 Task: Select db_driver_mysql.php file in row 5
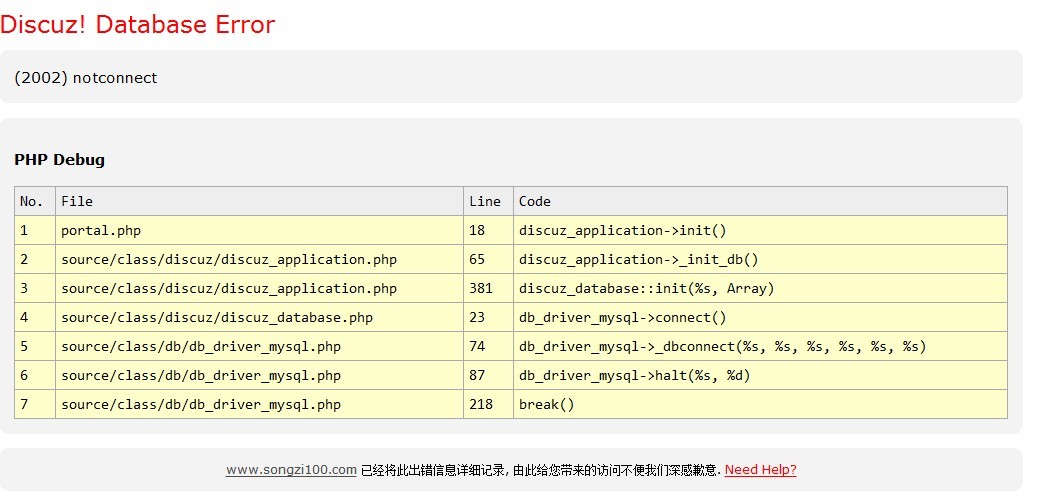coord(260,346)
